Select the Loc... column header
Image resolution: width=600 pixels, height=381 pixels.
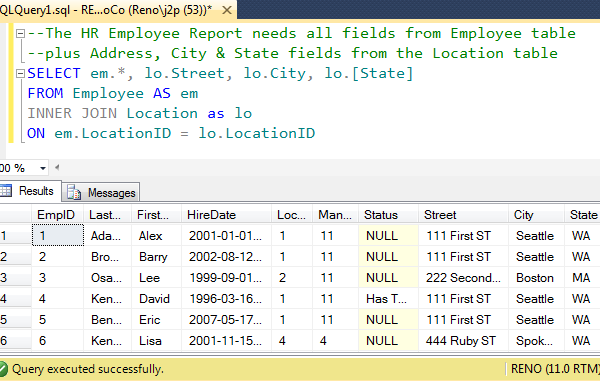(292, 215)
